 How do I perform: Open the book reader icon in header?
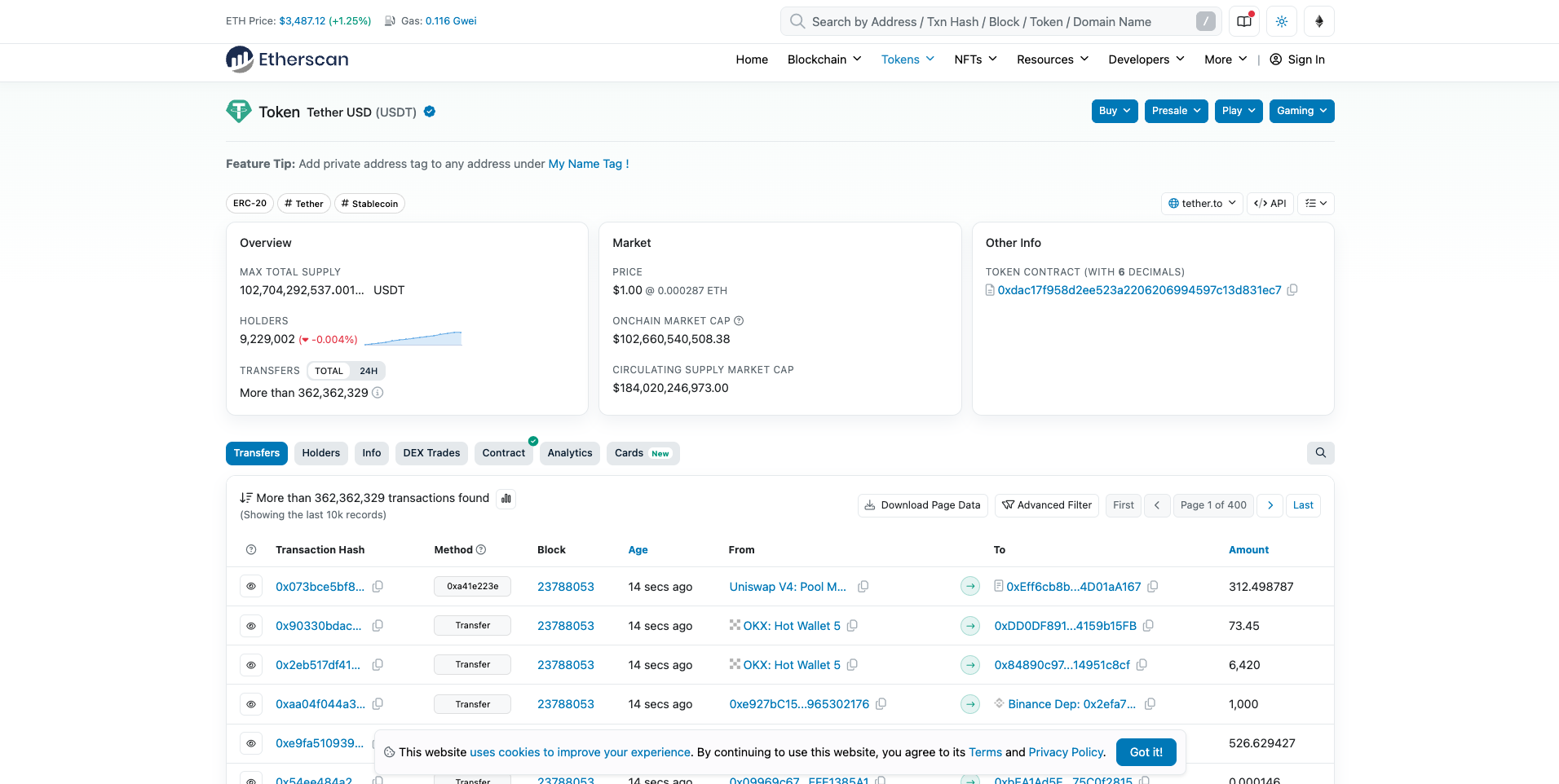[1244, 22]
